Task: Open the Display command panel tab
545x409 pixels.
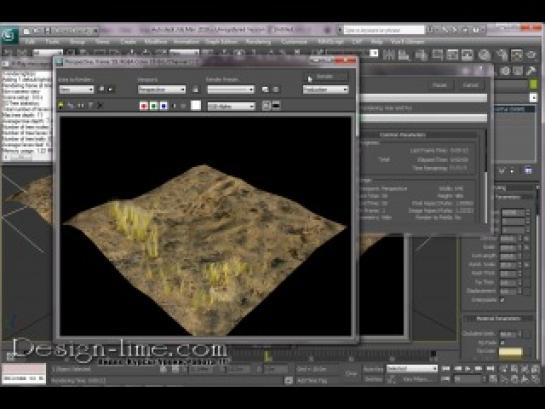Action: 518,71
